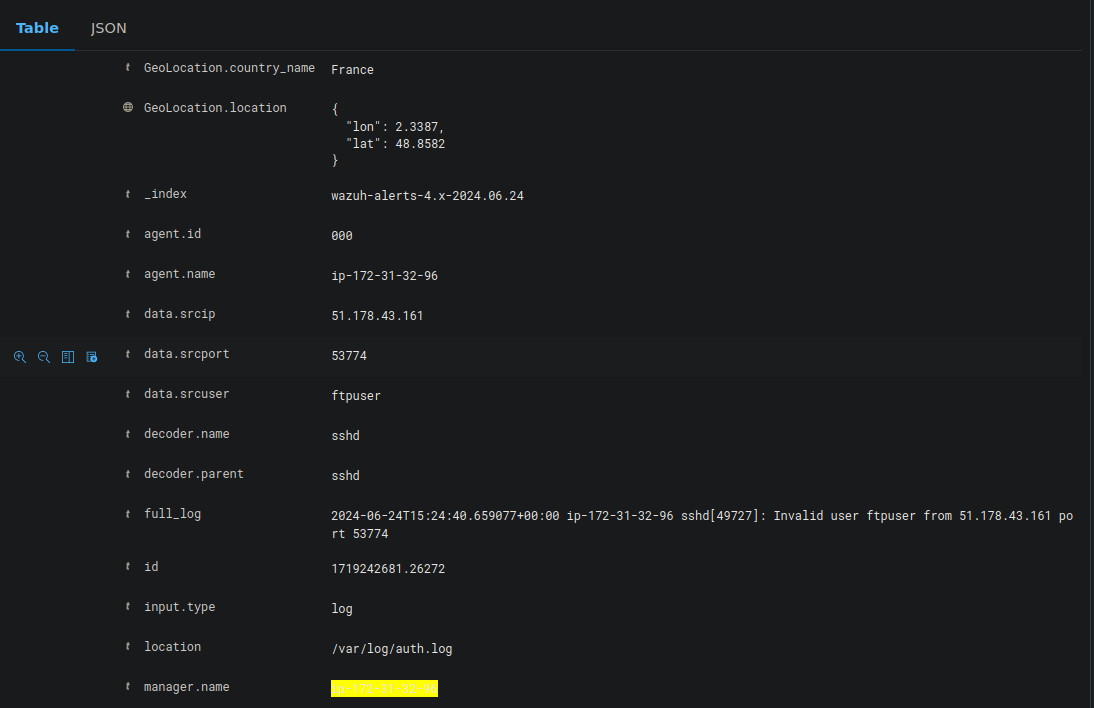The image size is (1094, 708).
Task: Click the decoder.name value sshd
Action: click(345, 436)
